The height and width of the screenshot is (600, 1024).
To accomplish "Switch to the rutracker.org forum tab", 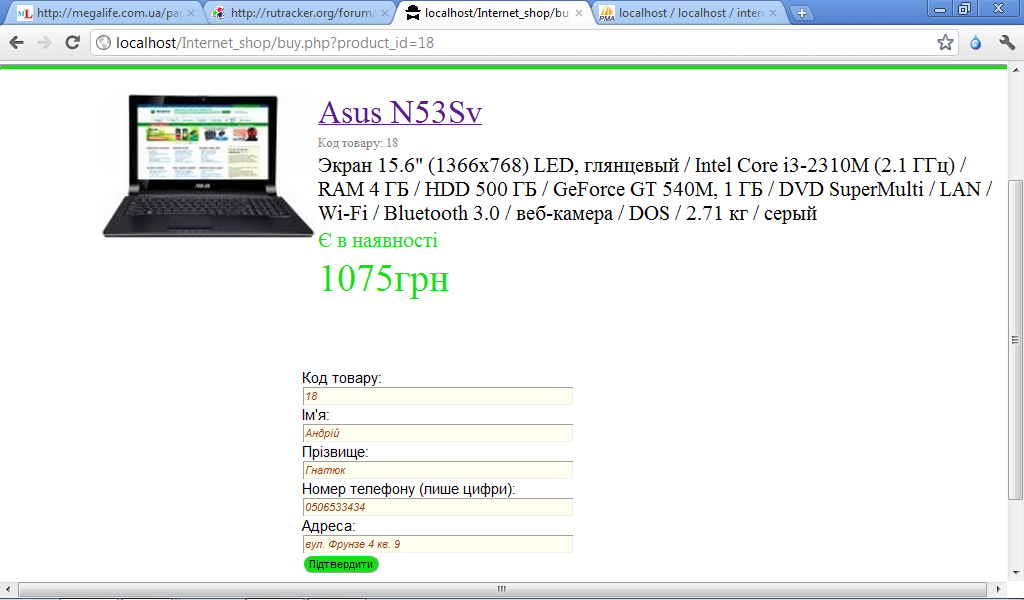I will [300, 12].
